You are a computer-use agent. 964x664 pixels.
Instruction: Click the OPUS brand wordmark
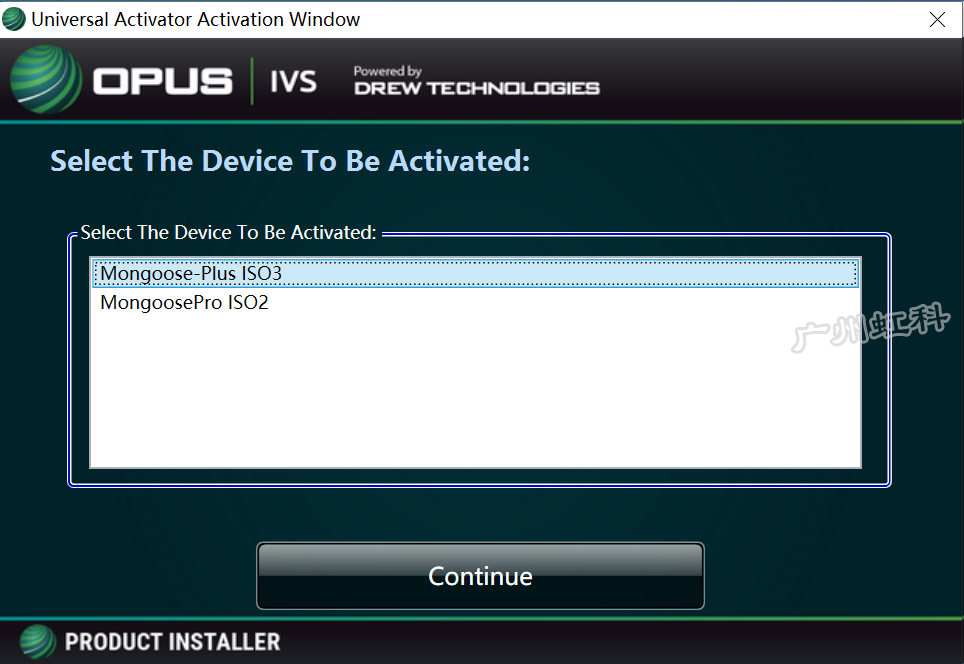coord(163,81)
